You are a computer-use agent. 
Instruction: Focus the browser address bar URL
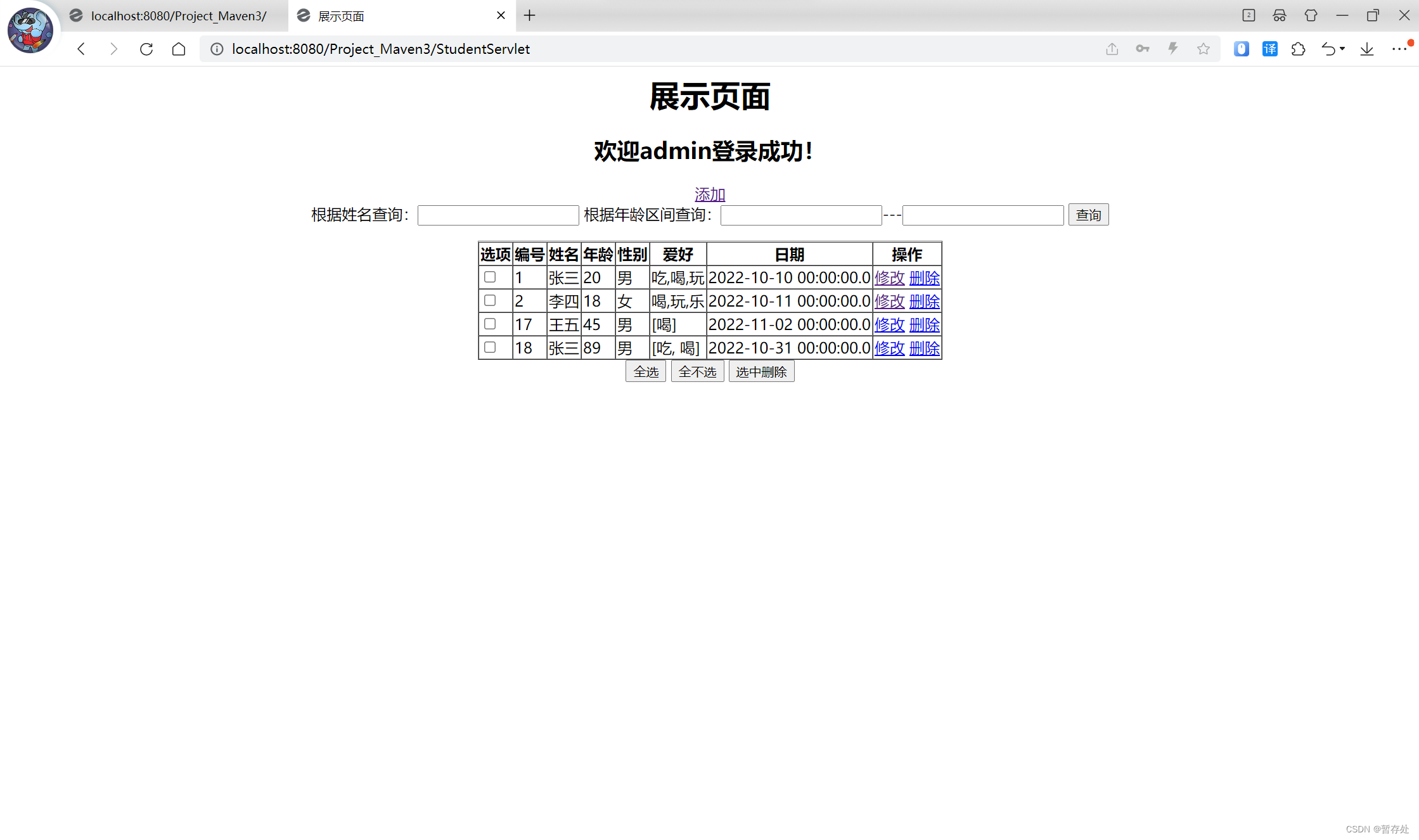(381, 49)
